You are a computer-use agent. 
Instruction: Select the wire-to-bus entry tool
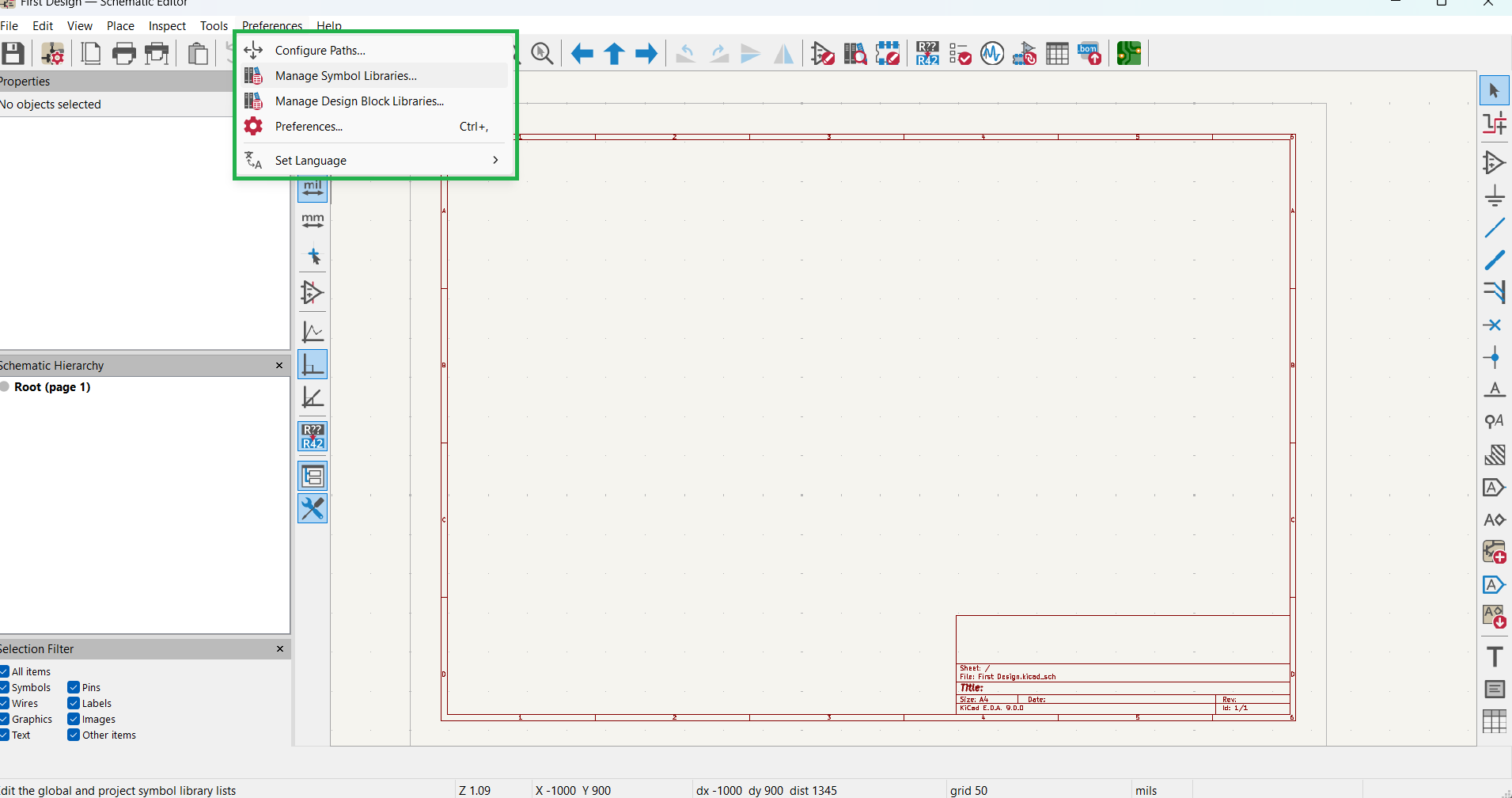1495,292
